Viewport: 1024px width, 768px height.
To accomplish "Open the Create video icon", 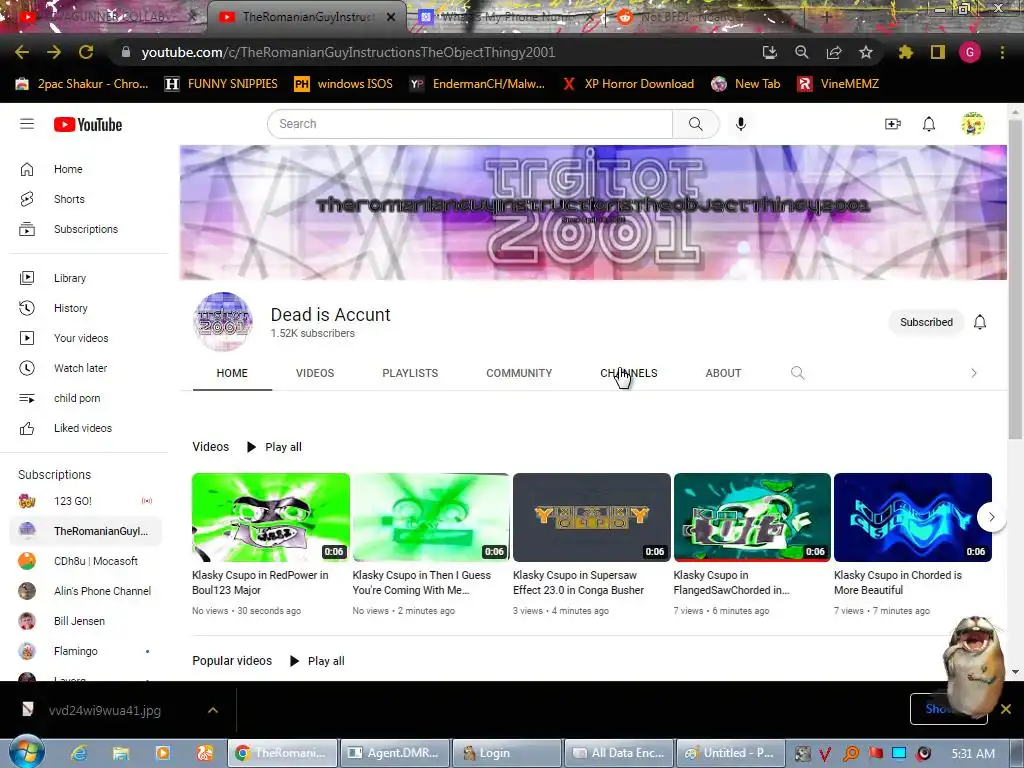I will pos(893,124).
